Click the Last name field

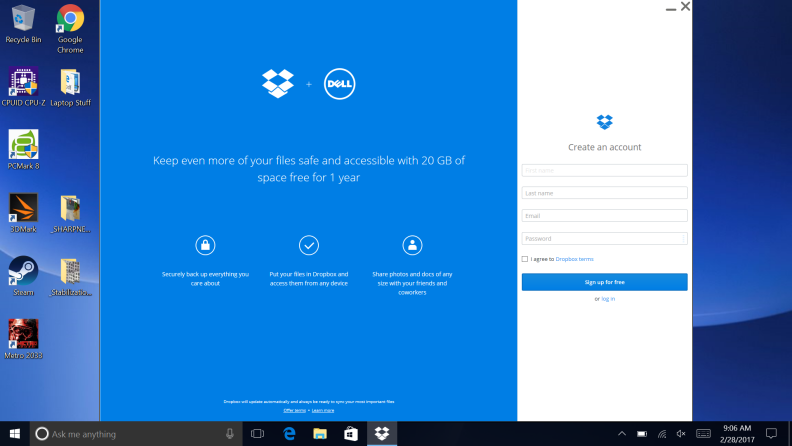pos(605,193)
